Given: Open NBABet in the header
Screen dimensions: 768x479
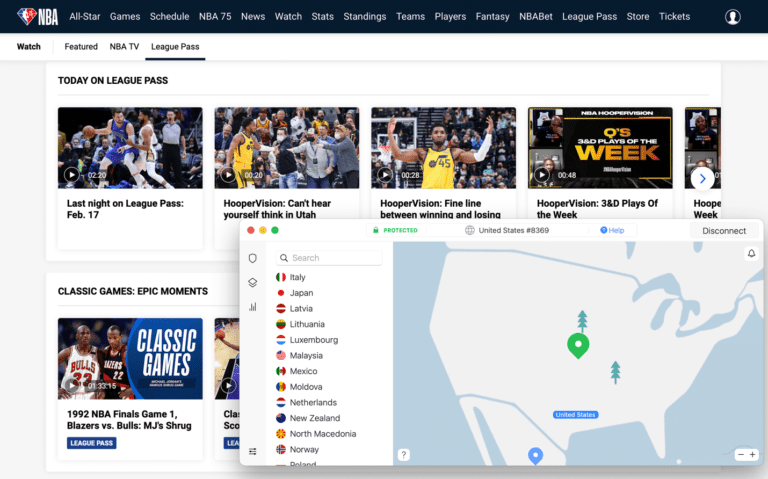Looking at the screenshot, I should click(x=536, y=17).
